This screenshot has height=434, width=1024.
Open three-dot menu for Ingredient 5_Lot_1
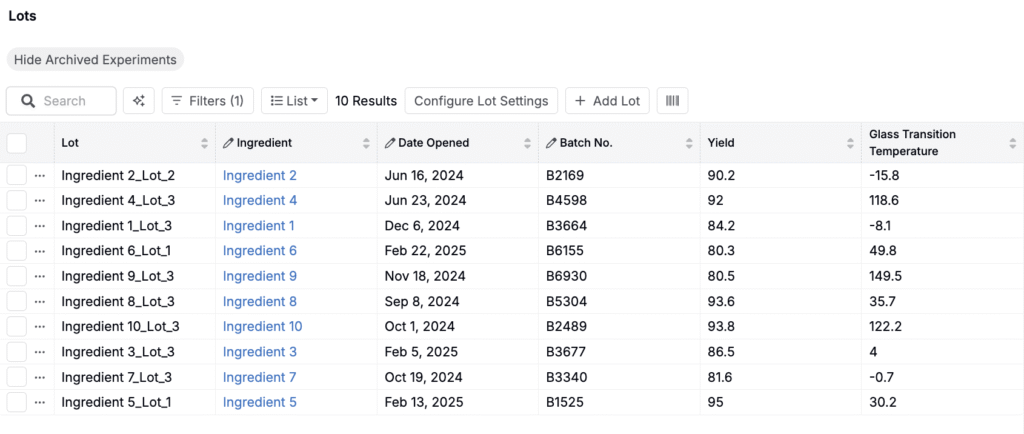(40, 402)
